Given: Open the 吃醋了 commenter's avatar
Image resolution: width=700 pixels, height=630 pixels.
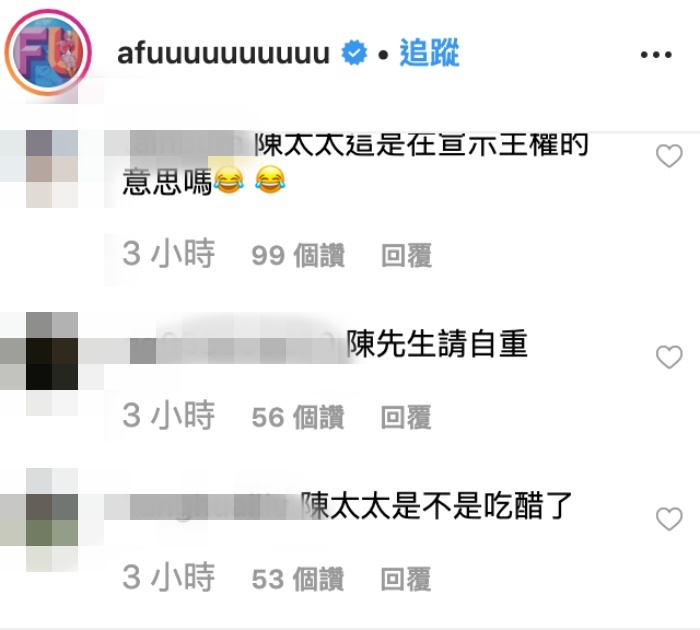Looking at the screenshot, I should click(x=52, y=520).
